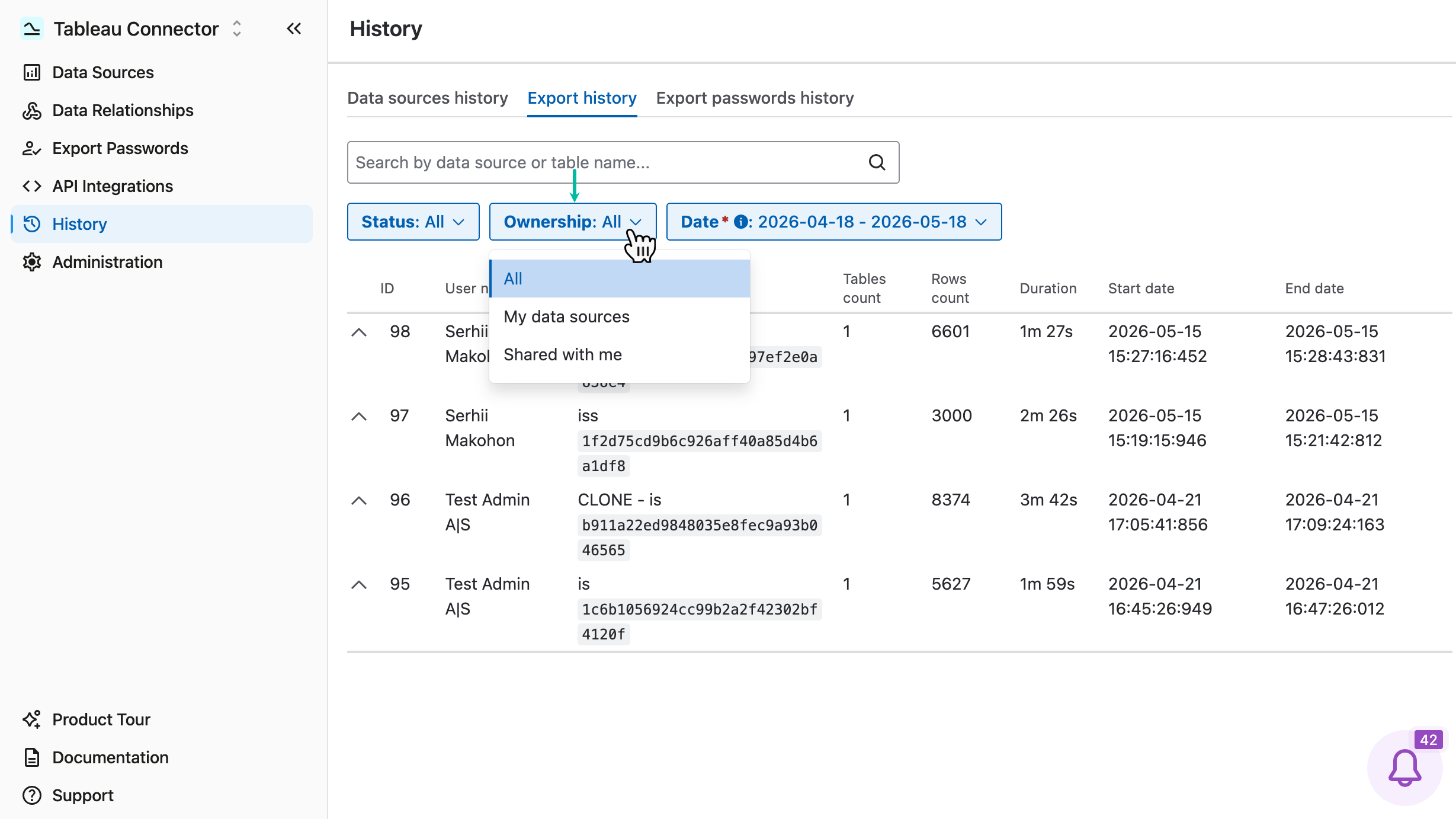This screenshot has width=1456, height=819.
Task: Open the Date range filter dropdown
Action: click(x=834, y=222)
